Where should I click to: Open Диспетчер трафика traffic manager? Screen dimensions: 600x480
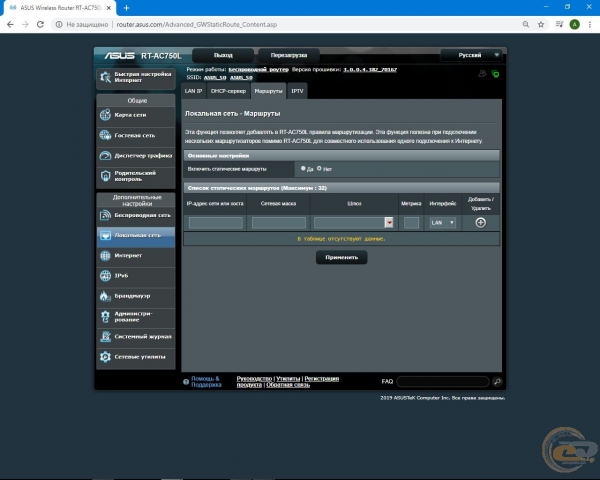(135, 155)
